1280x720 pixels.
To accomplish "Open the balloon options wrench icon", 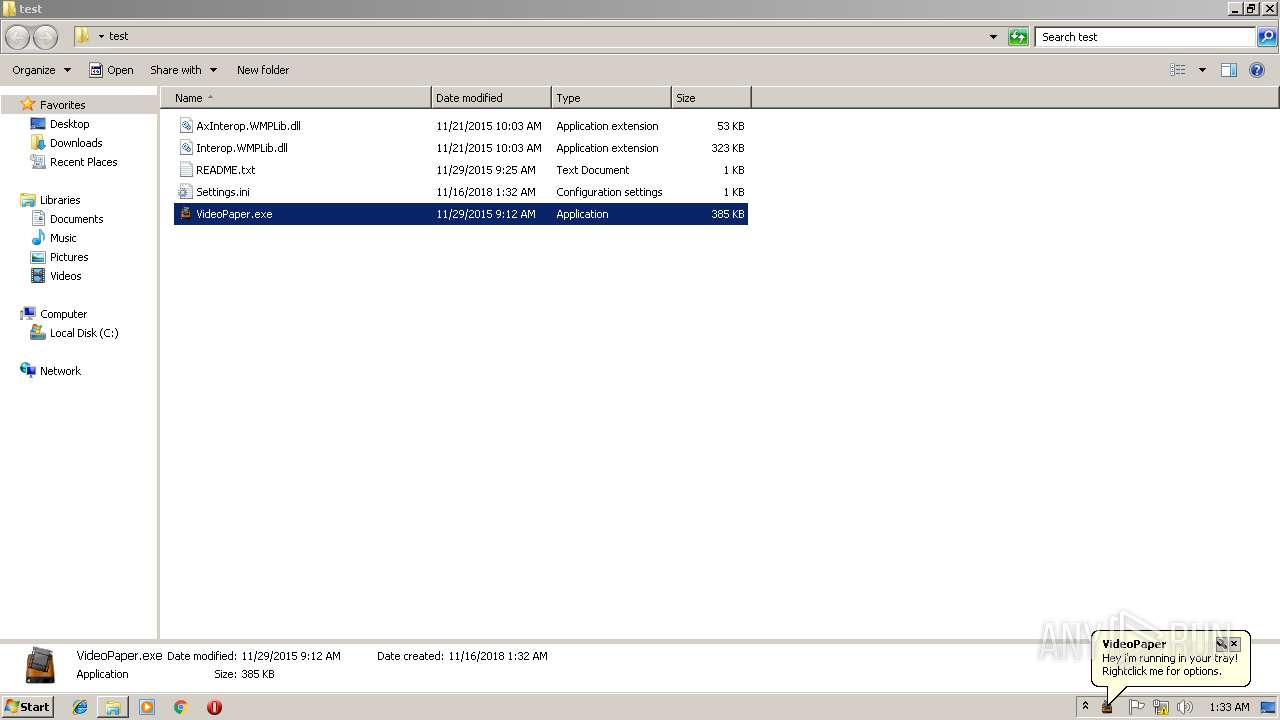I will point(1221,644).
